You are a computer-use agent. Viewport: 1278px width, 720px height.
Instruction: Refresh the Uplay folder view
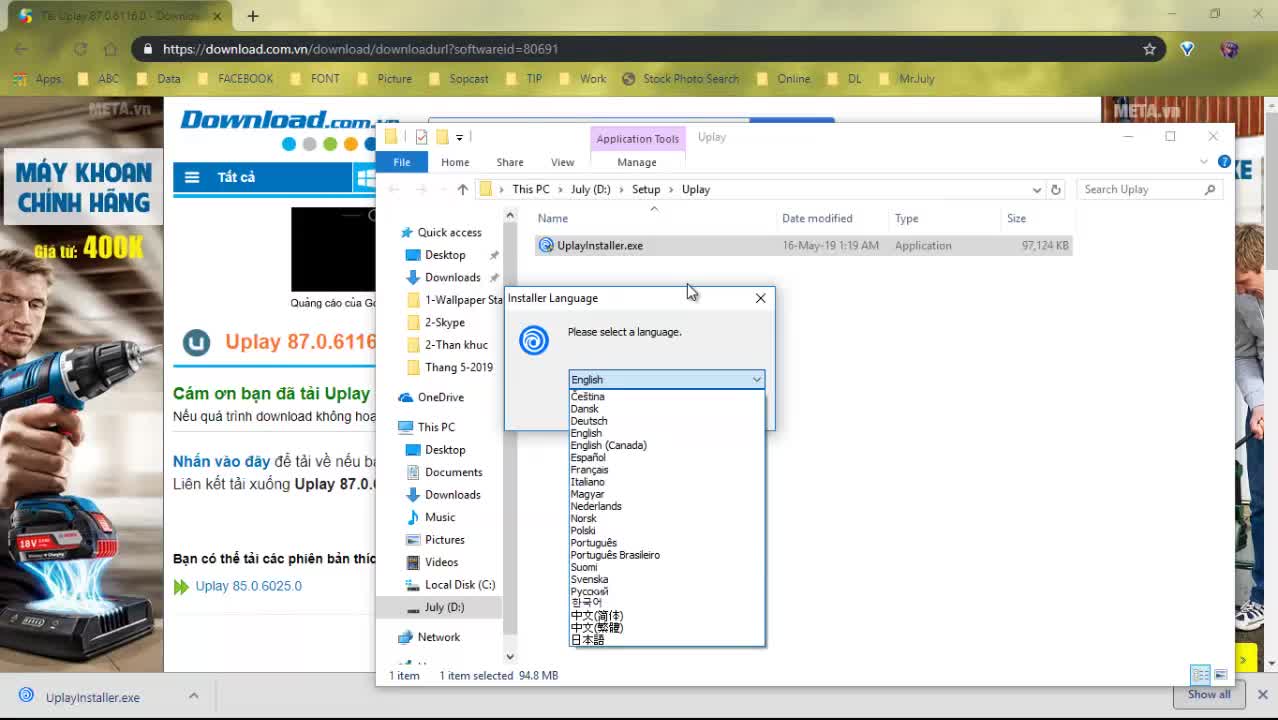(x=1055, y=189)
